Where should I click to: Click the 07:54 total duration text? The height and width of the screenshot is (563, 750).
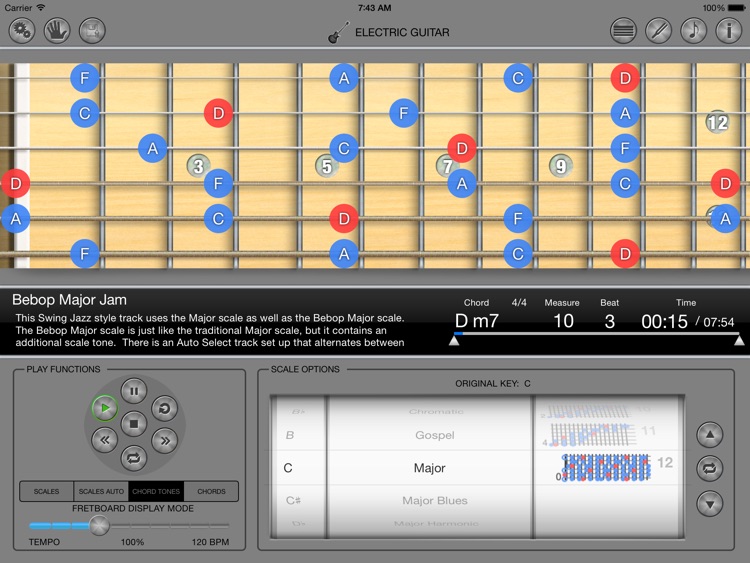coord(718,322)
